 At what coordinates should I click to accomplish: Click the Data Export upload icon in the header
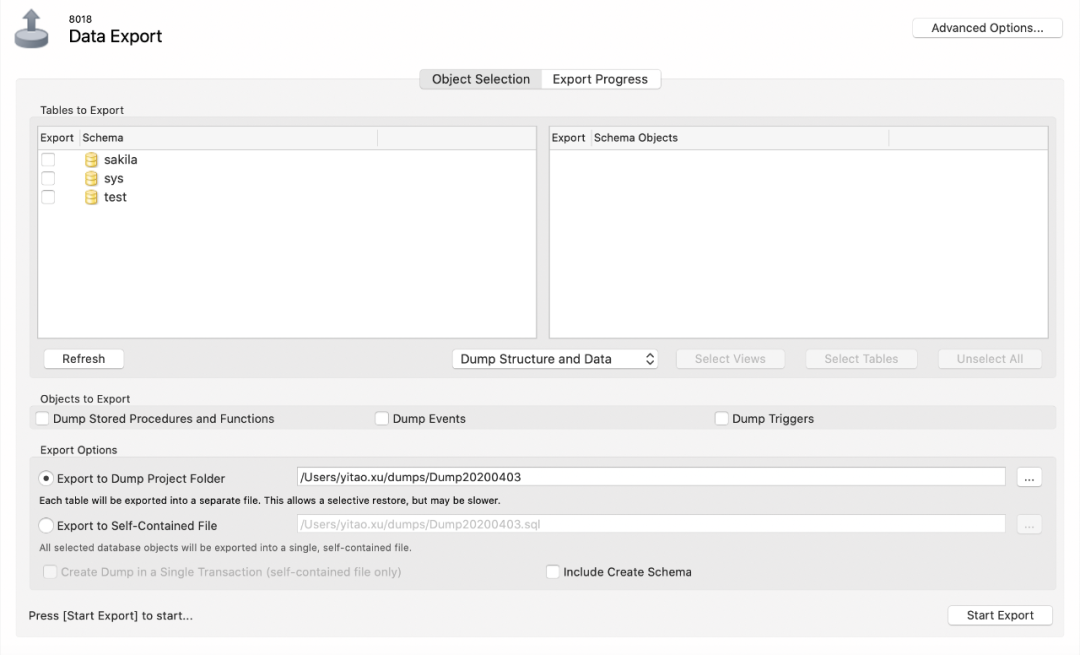pos(33,27)
